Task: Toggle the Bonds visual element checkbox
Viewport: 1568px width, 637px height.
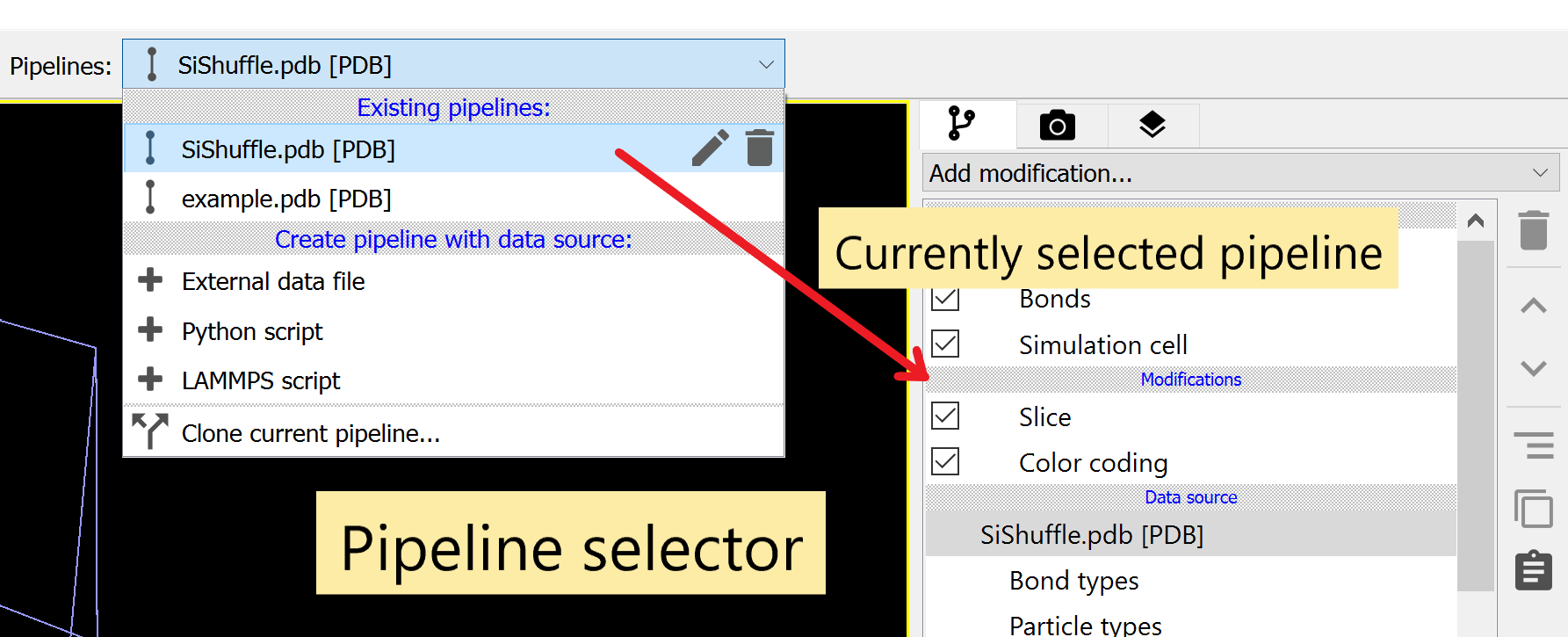Action: coord(945,299)
